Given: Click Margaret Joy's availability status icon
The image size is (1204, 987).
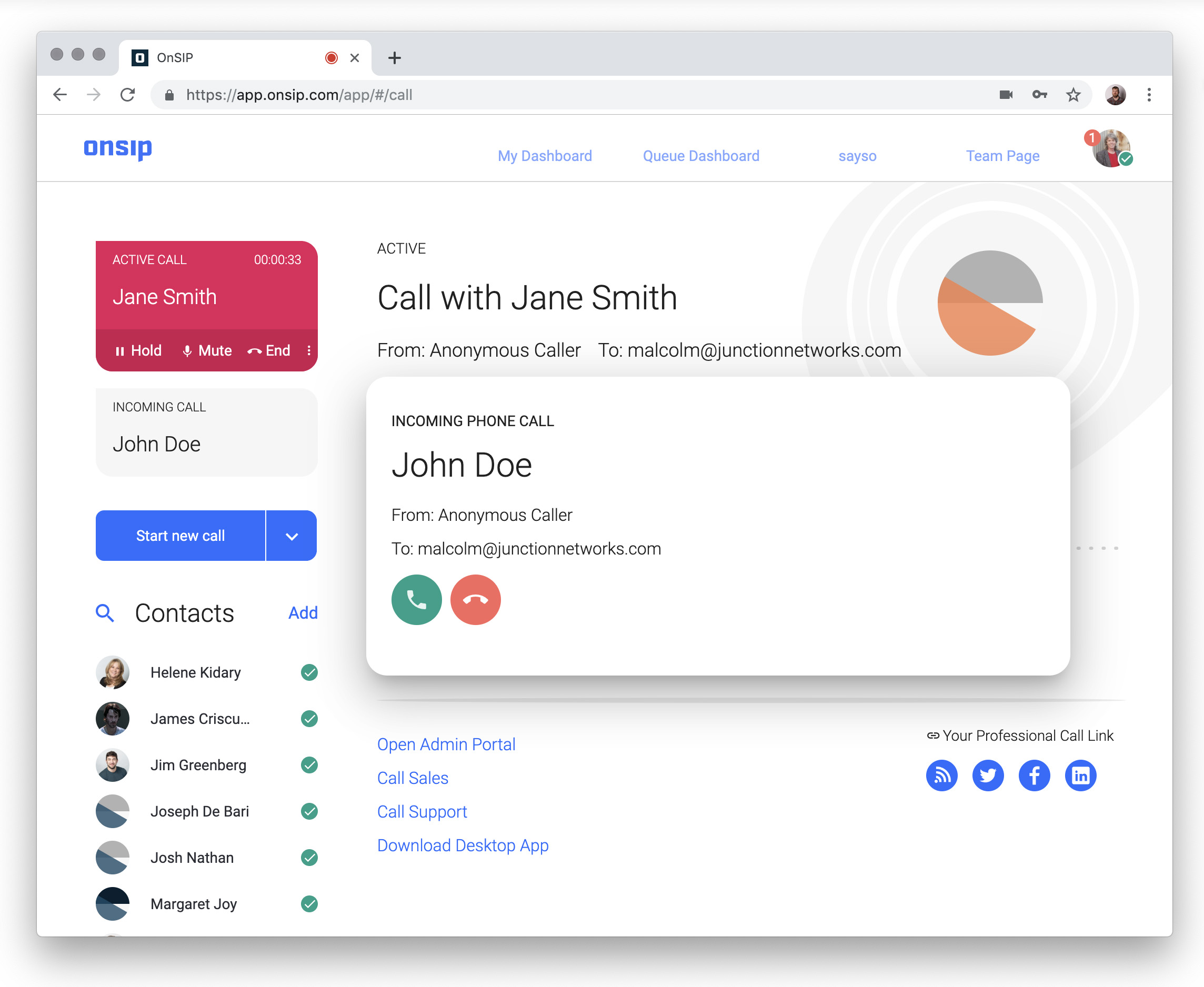Looking at the screenshot, I should (309, 904).
